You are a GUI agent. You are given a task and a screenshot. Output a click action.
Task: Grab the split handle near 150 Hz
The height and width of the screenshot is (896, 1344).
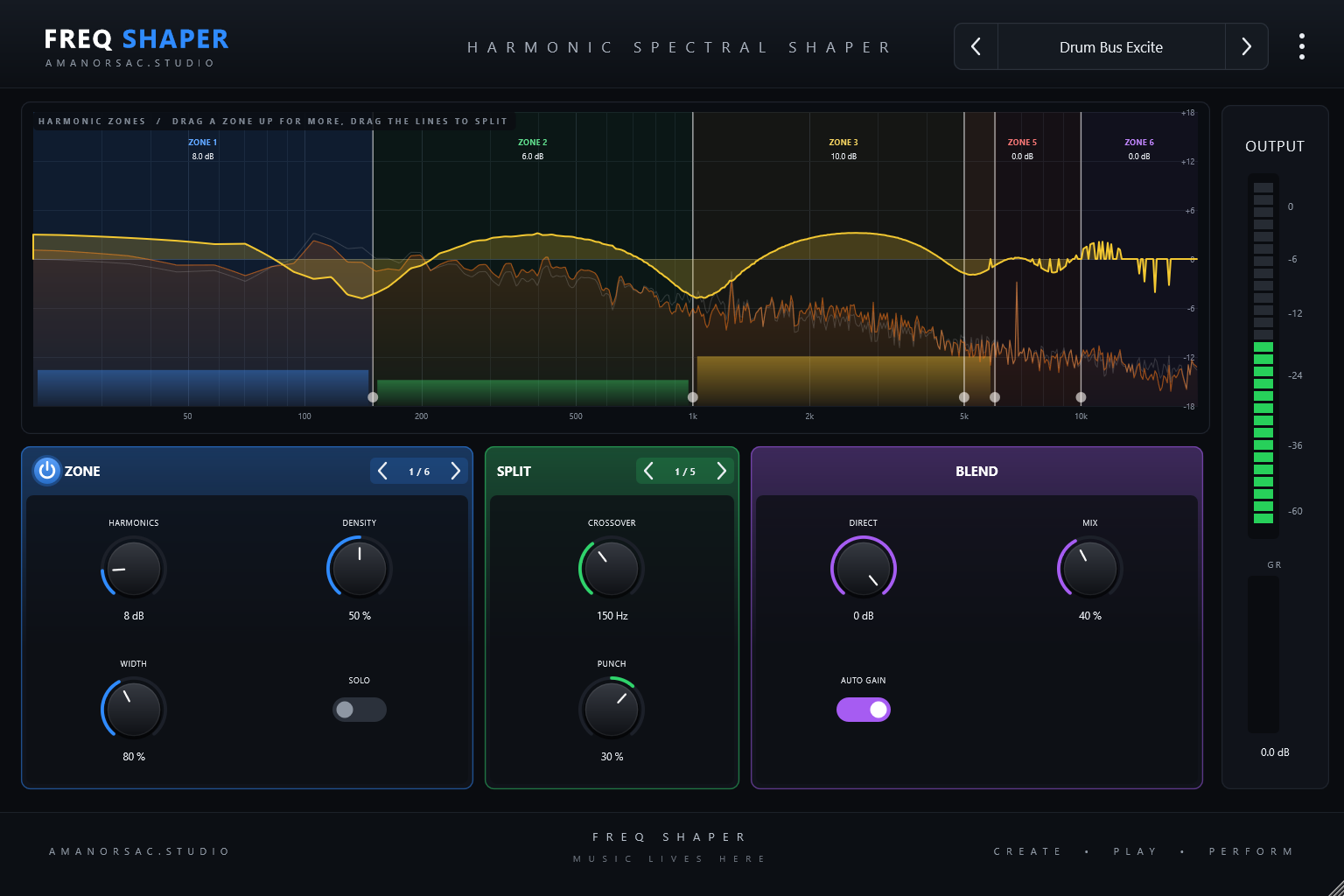tap(373, 397)
